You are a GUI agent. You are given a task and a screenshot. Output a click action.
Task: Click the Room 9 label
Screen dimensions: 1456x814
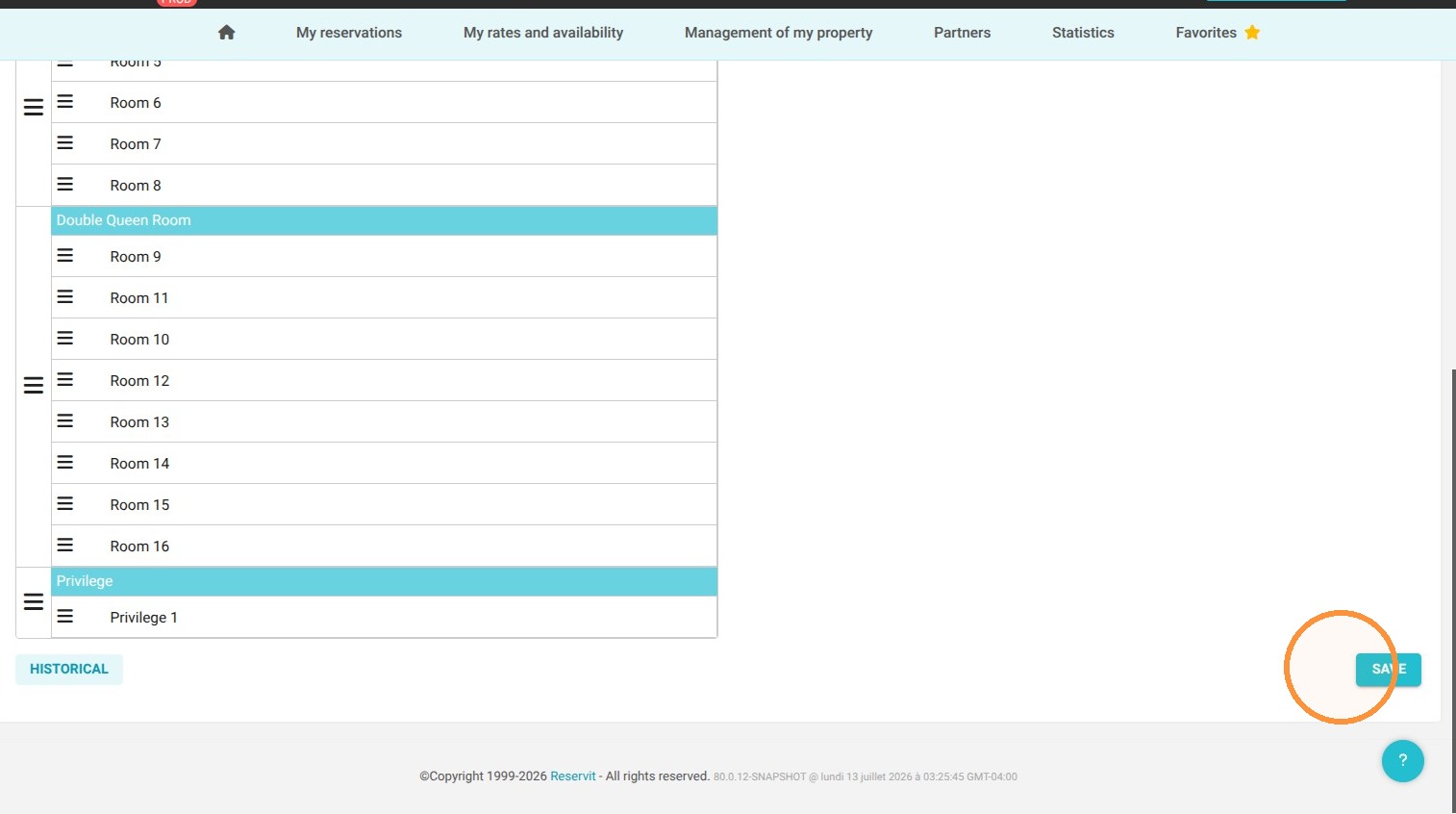pos(136,257)
